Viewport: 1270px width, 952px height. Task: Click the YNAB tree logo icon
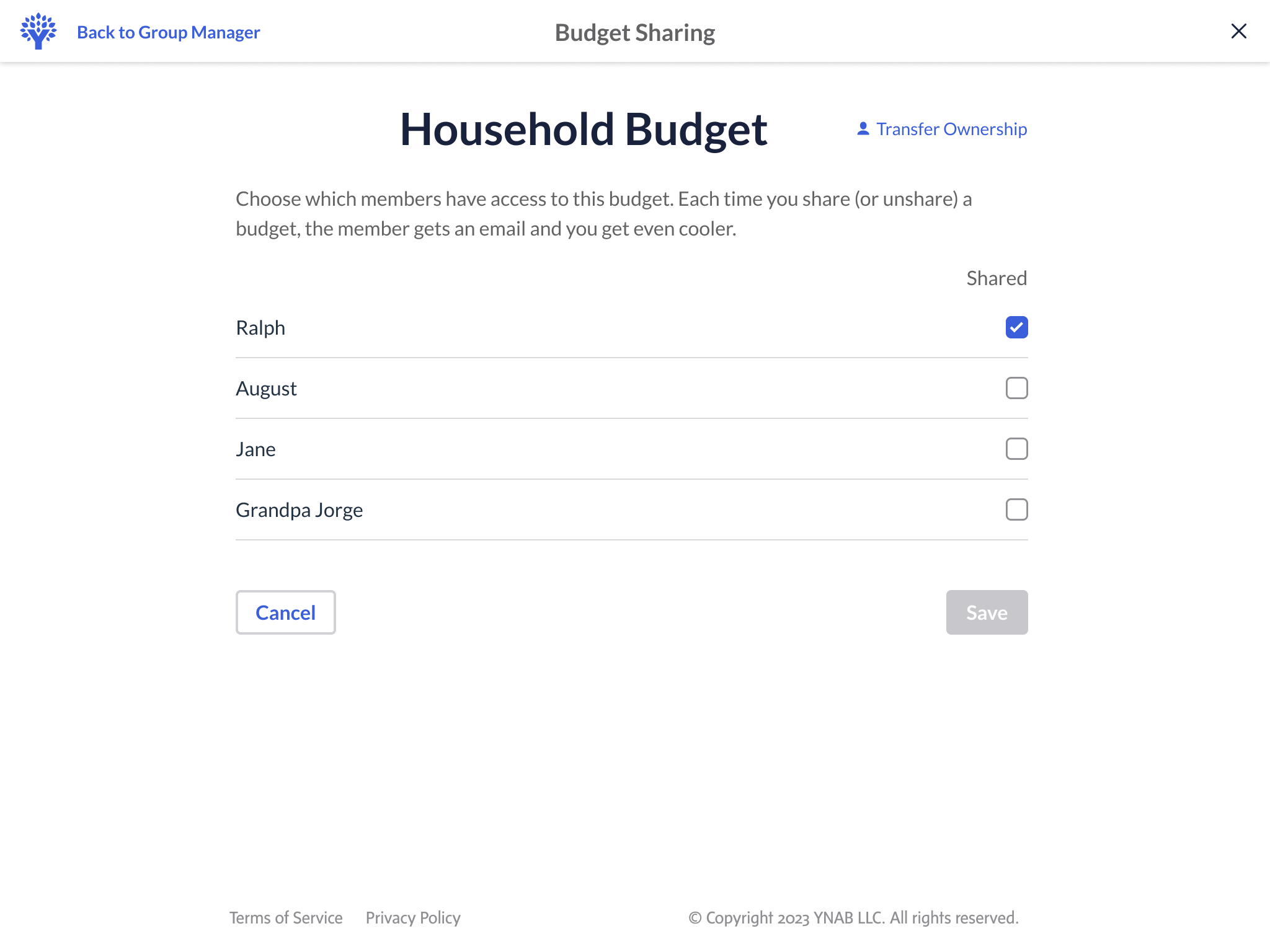coord(38,31)
